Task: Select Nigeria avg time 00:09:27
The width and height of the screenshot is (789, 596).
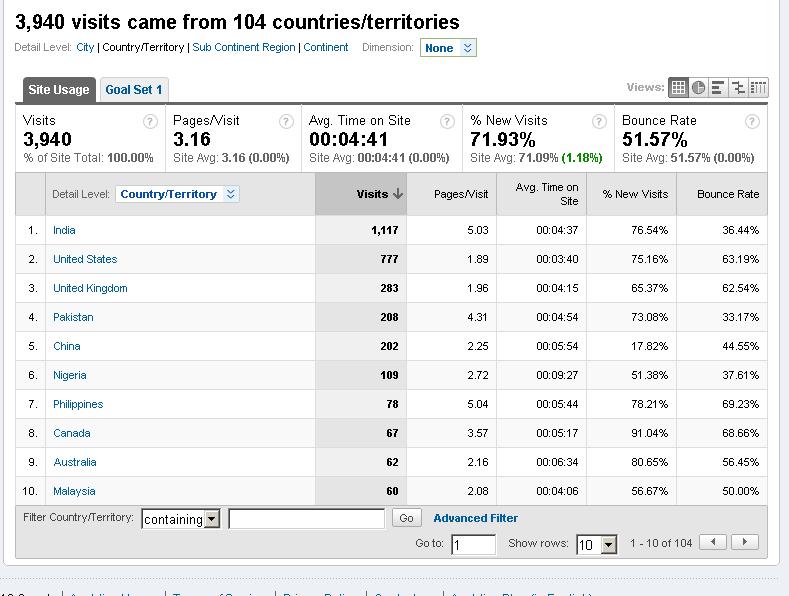Action: click(557, 376)
